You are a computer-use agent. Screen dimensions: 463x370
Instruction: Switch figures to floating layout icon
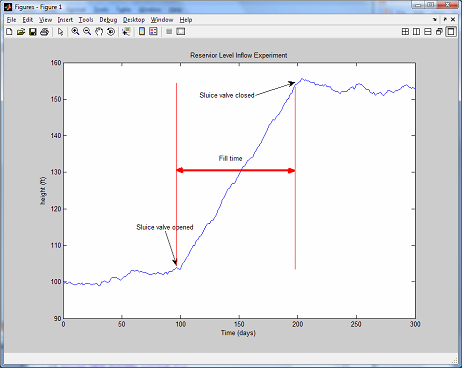439,32
